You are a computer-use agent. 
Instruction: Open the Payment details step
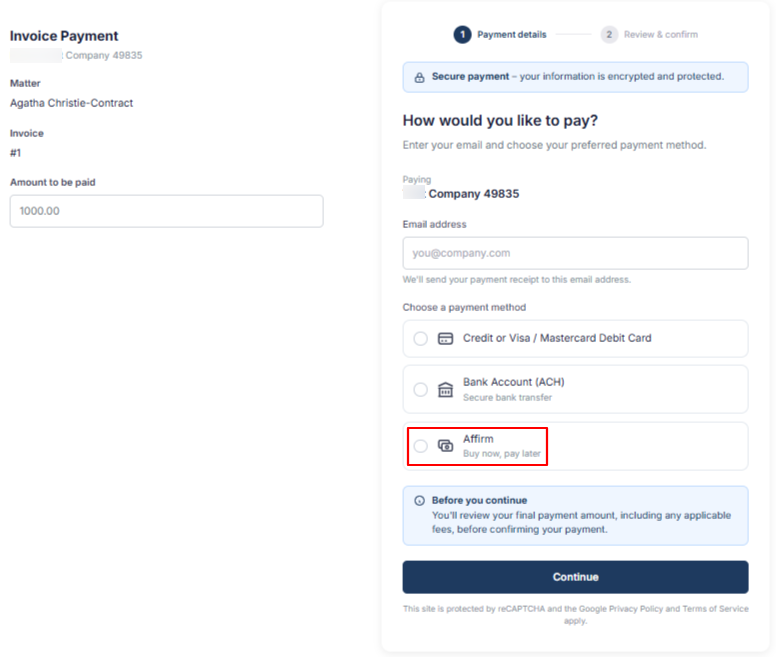pyautogui.click(x=511, y=35)
